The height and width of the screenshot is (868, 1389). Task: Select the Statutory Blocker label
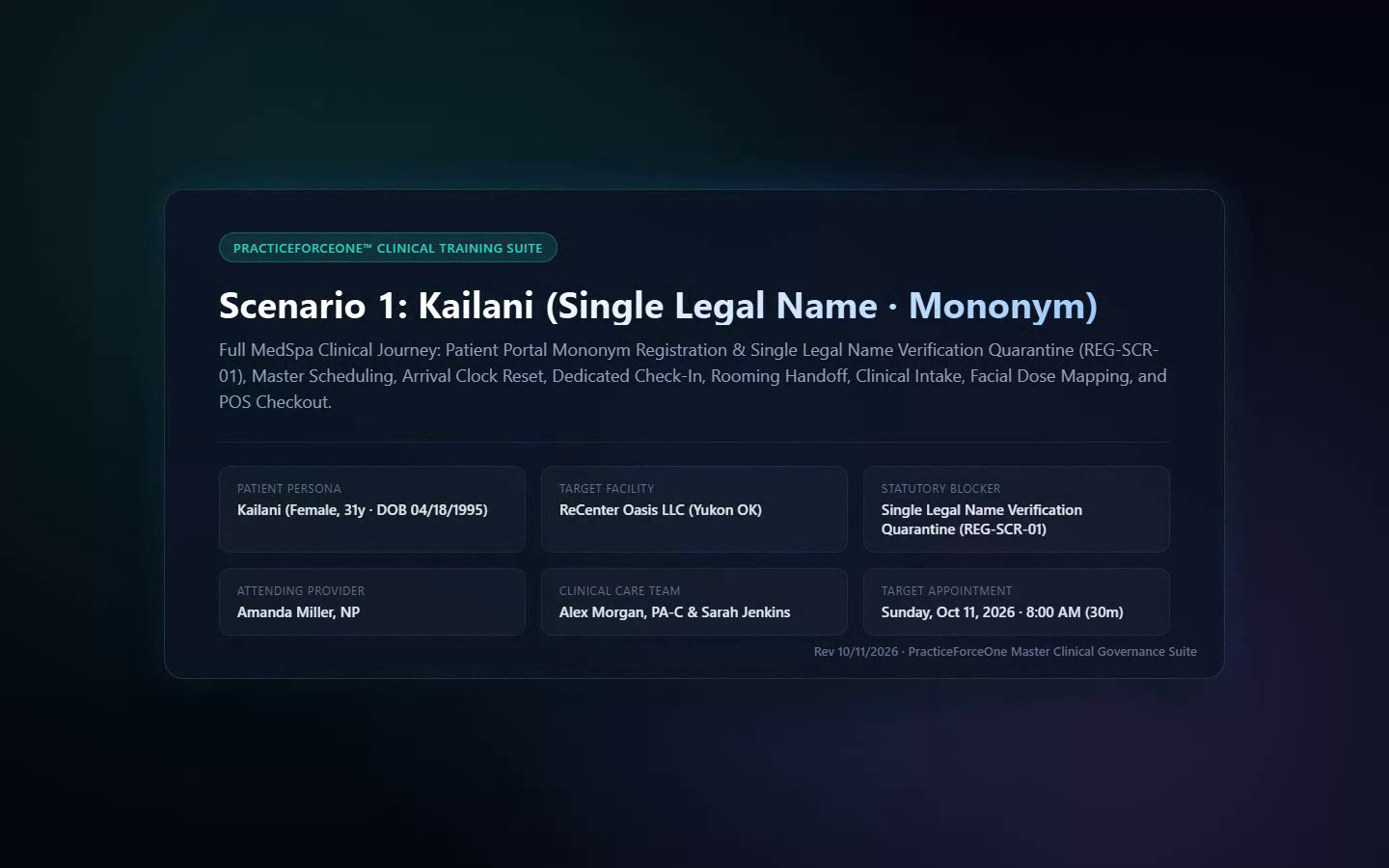point(940,489)
